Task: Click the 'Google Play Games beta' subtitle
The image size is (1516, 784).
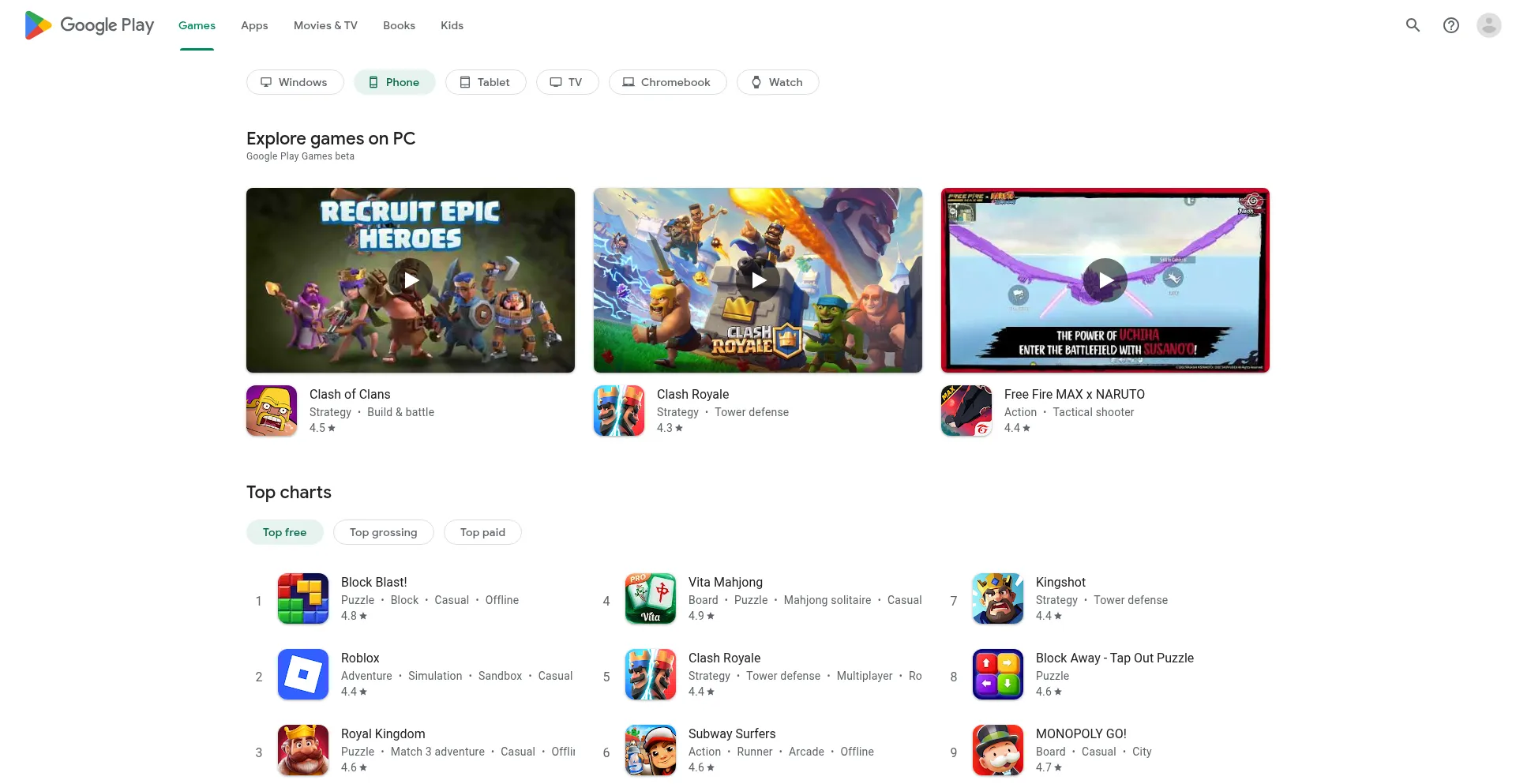Action: pos(300,156)
